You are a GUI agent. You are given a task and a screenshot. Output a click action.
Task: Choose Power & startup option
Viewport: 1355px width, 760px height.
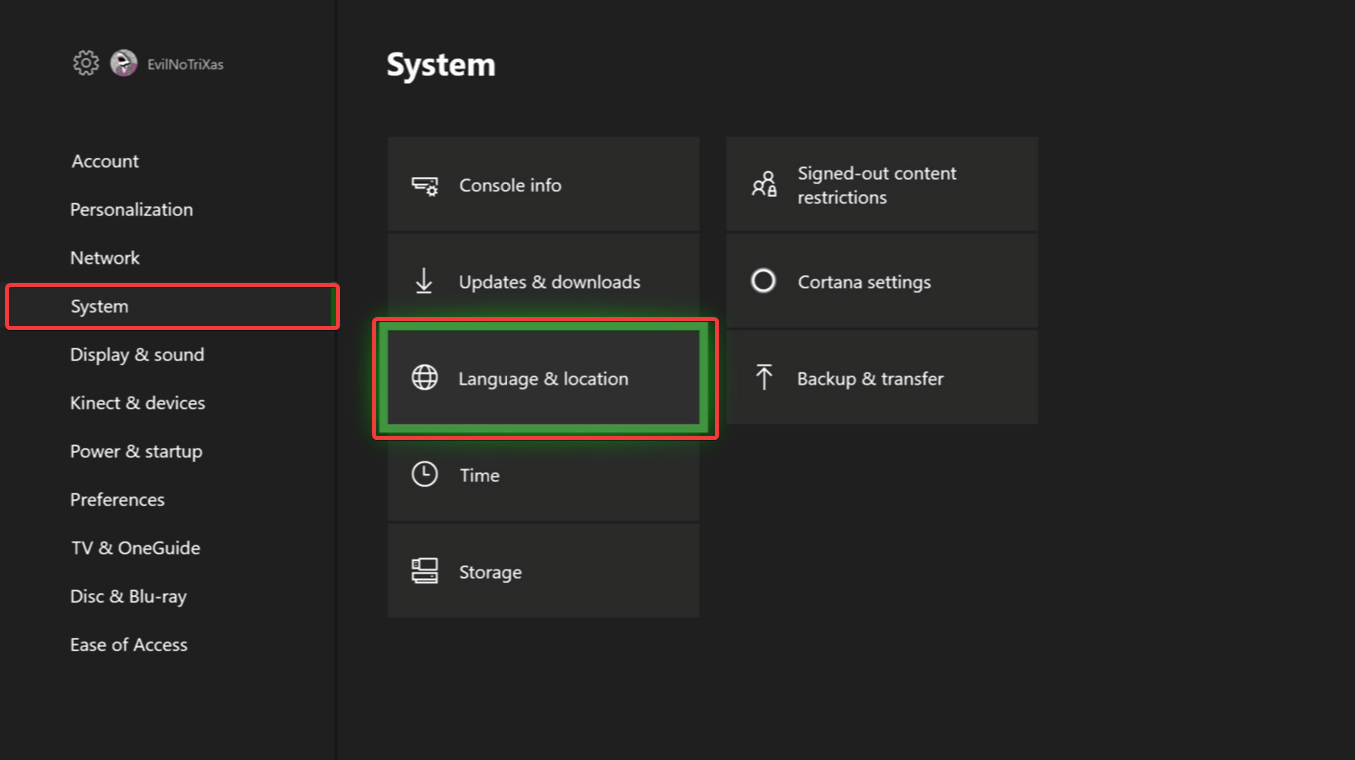[136, 451]
